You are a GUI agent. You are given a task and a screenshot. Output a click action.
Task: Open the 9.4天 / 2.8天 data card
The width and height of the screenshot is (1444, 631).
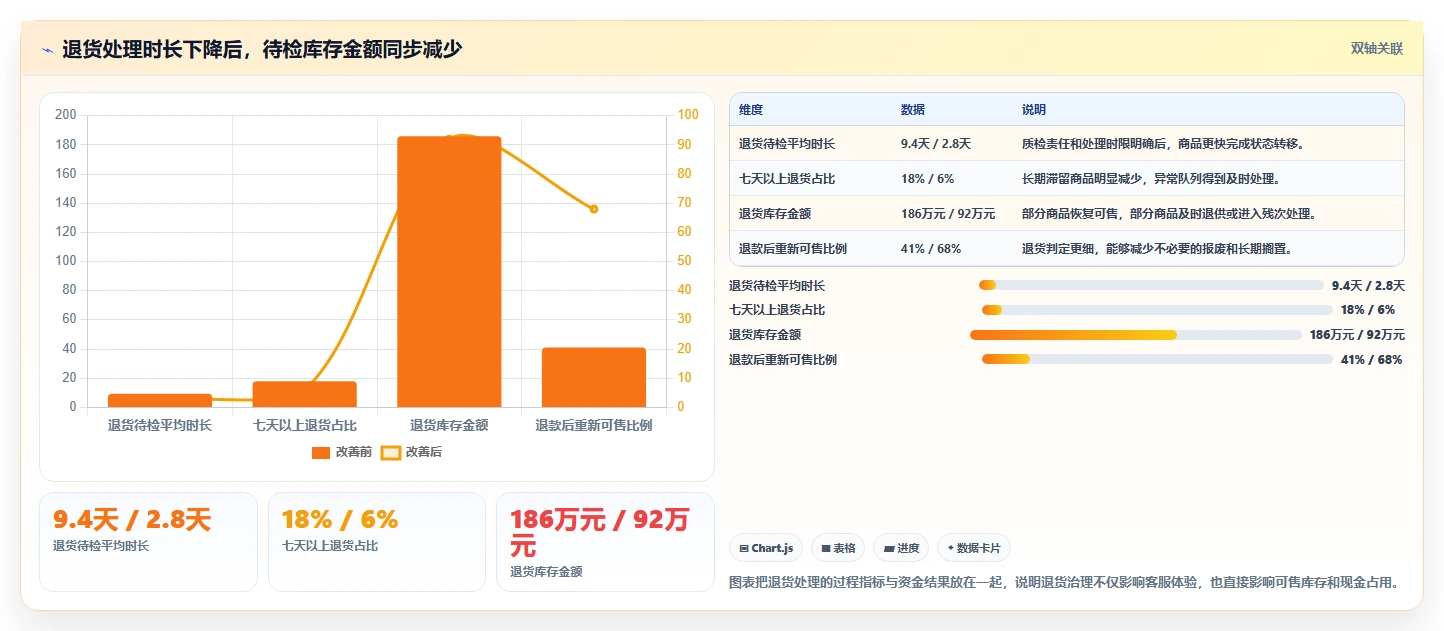click(148, 542)
